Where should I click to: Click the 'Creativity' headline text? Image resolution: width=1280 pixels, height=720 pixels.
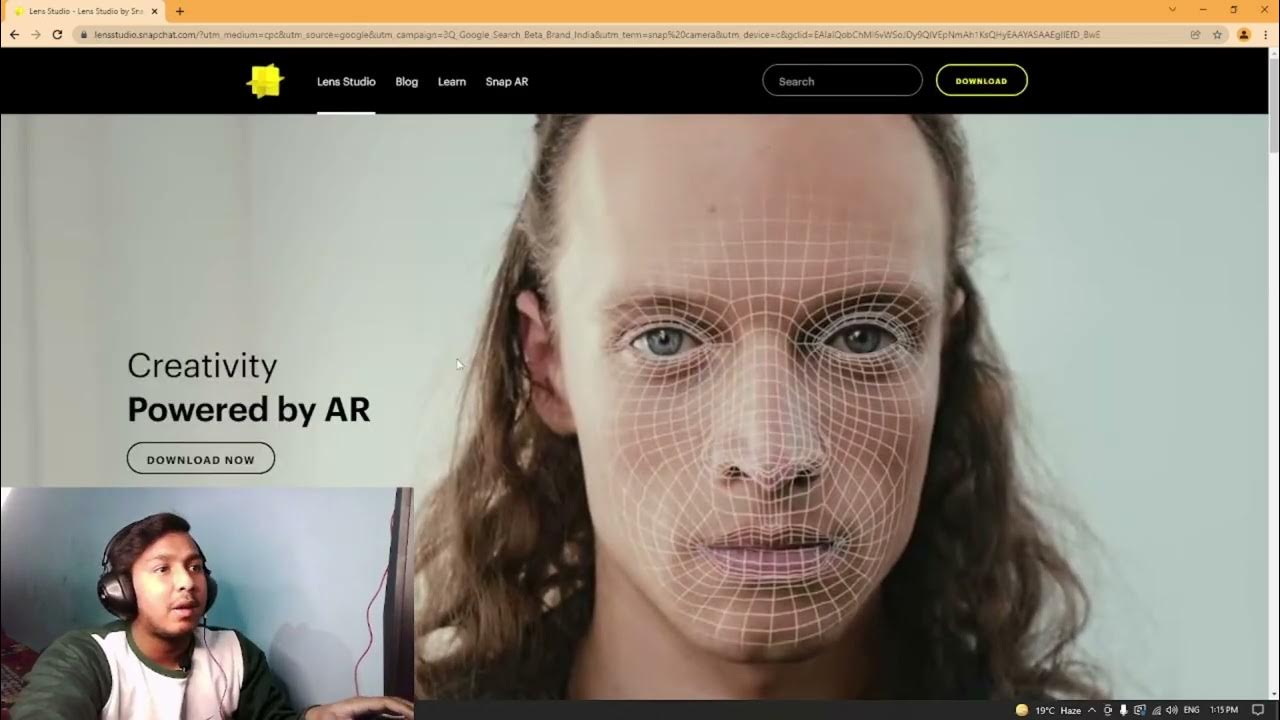[202, 366]
